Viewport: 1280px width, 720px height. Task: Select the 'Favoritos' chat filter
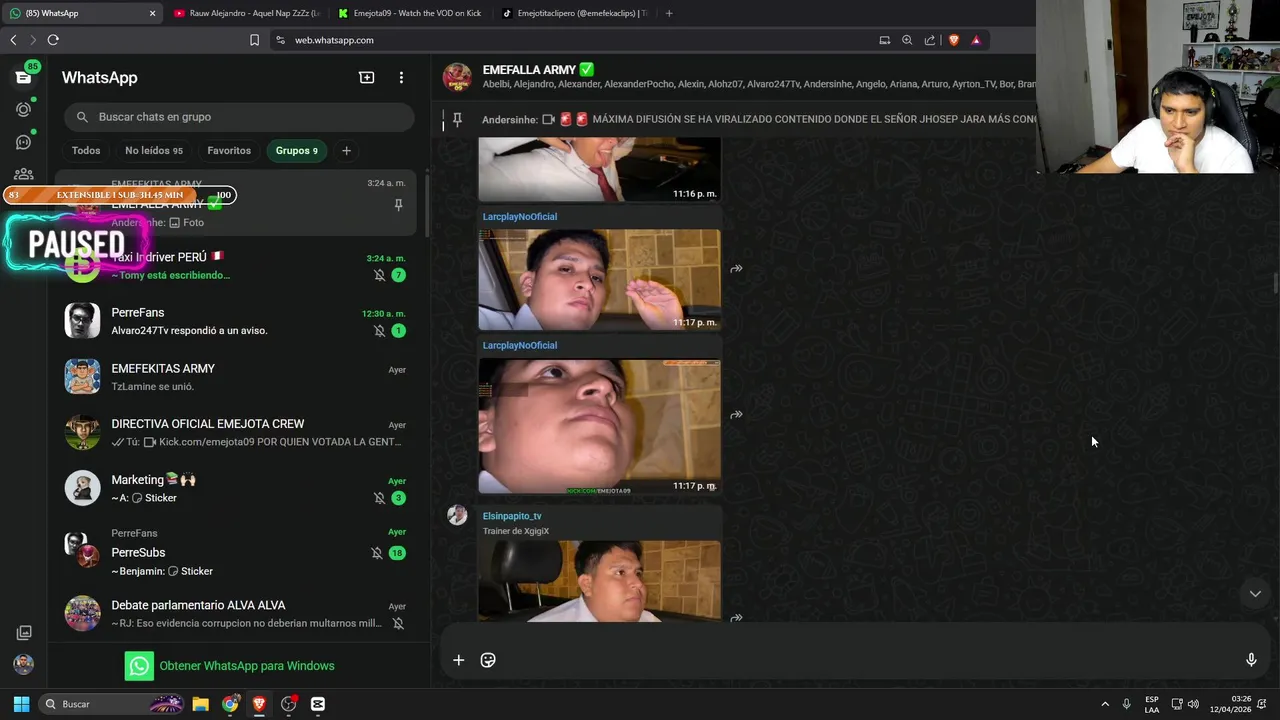(x=229, y=151)
